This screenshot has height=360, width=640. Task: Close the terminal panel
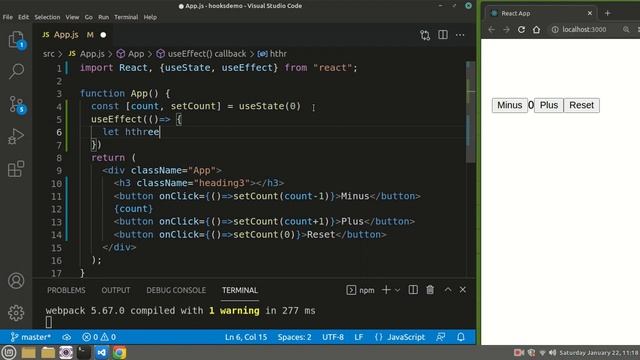click(x=463, y=290)
